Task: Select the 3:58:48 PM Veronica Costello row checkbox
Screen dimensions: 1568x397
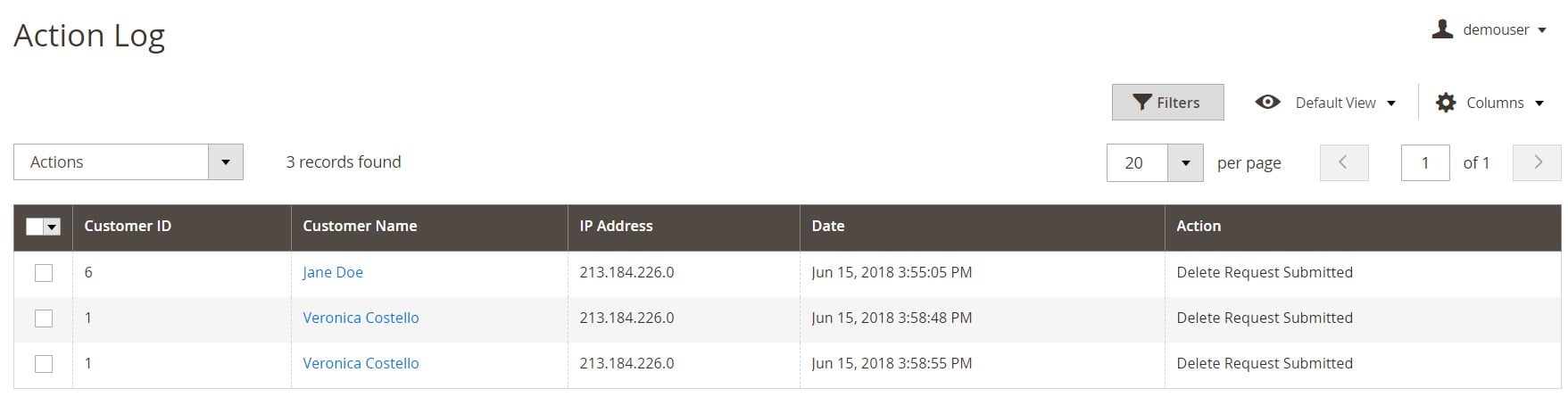Action: coord(44,318)
